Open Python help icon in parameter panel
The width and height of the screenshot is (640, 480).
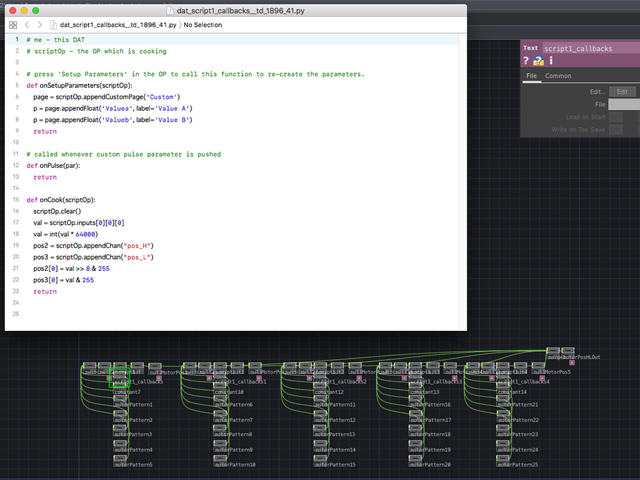(x=538, y=61)
